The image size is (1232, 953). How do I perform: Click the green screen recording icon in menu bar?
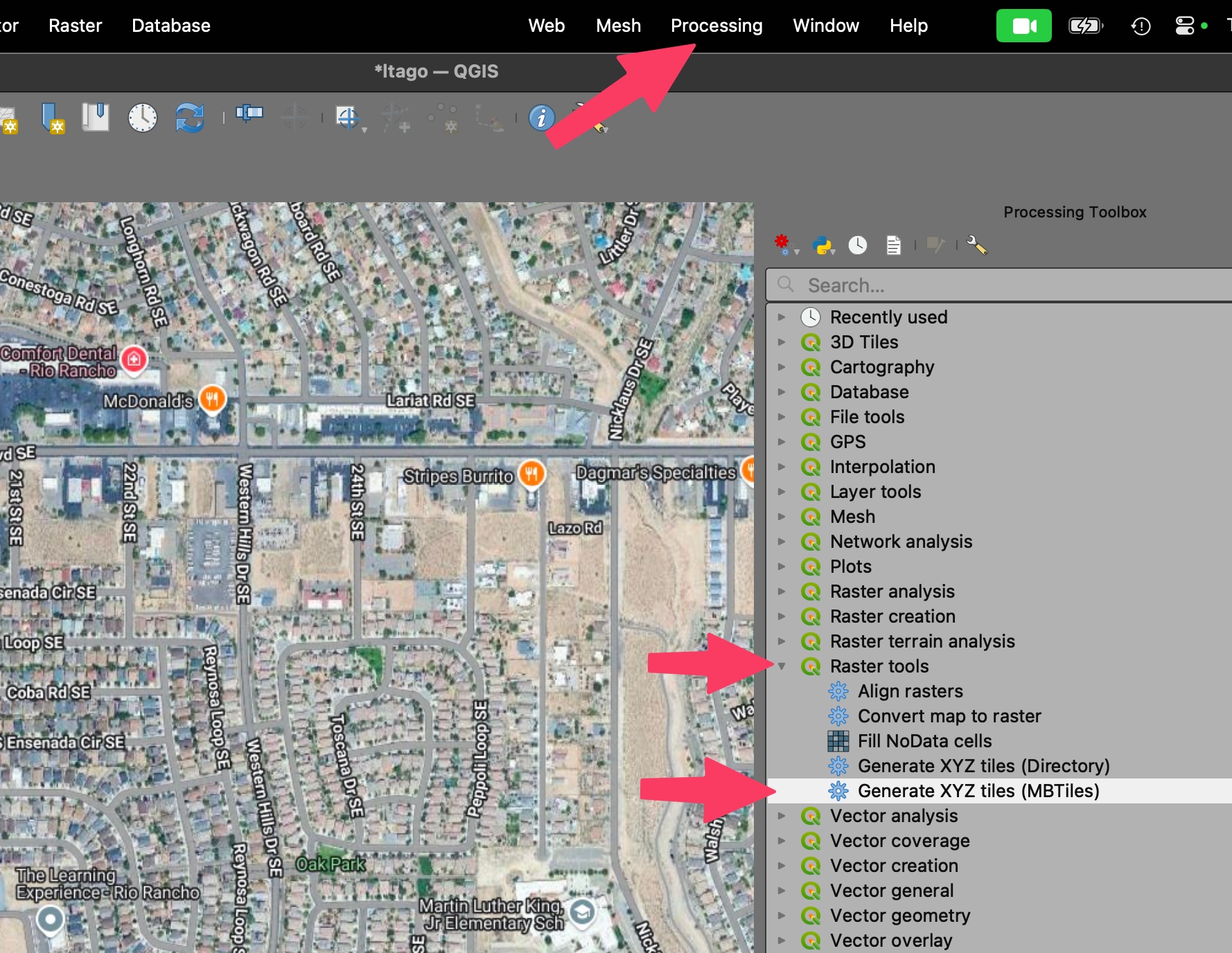pos(1023,26)
